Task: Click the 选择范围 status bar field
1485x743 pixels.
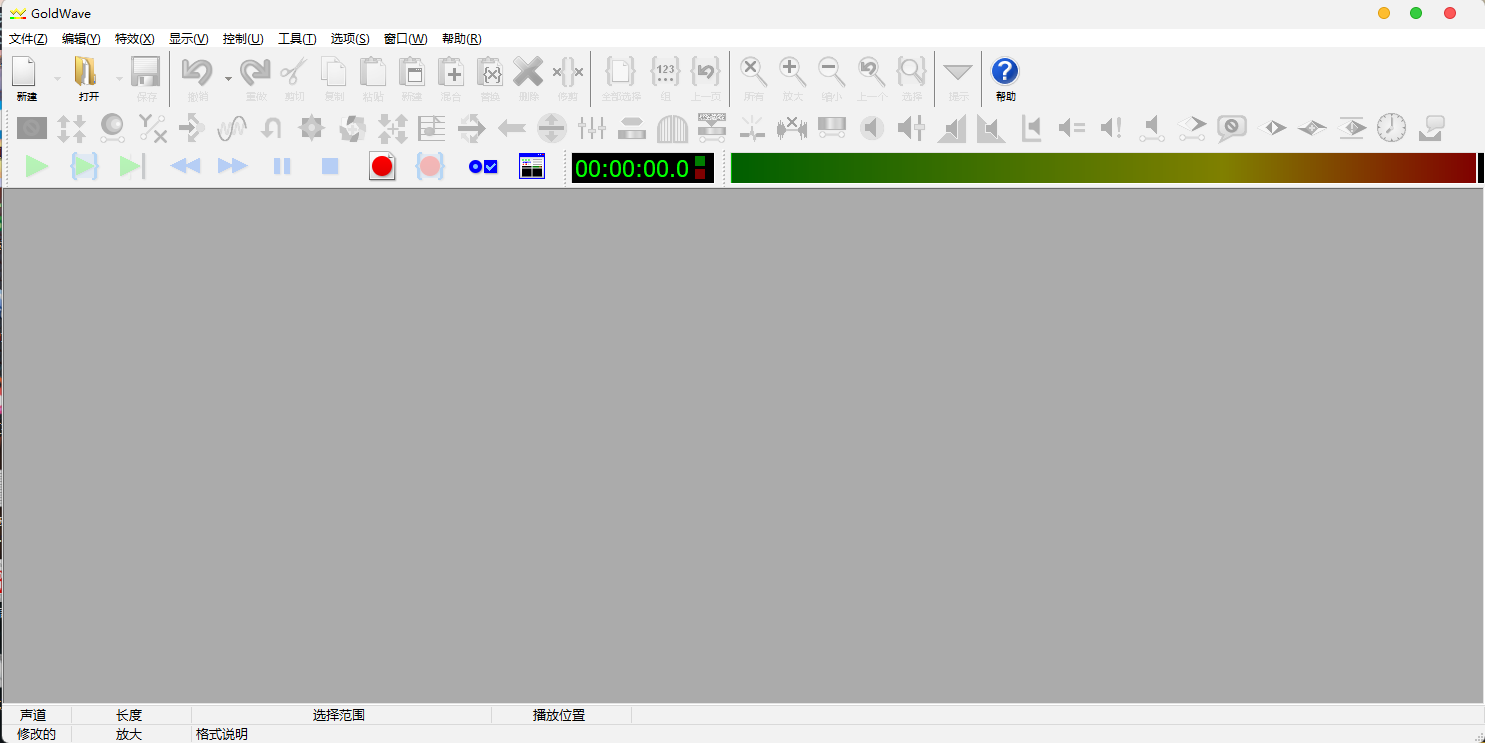Action: 340,715
